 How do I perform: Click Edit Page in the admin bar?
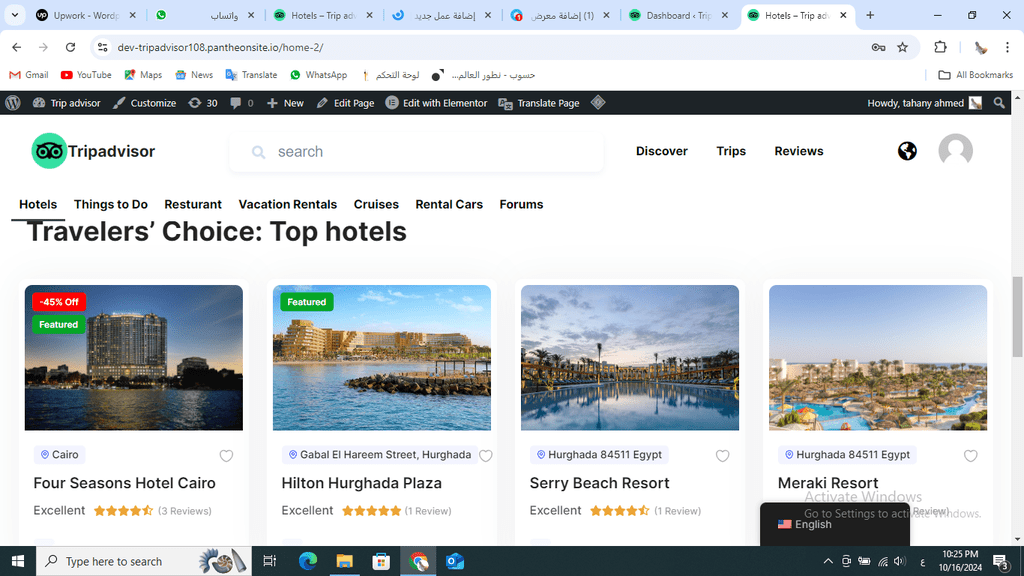(x=345, y=103)
